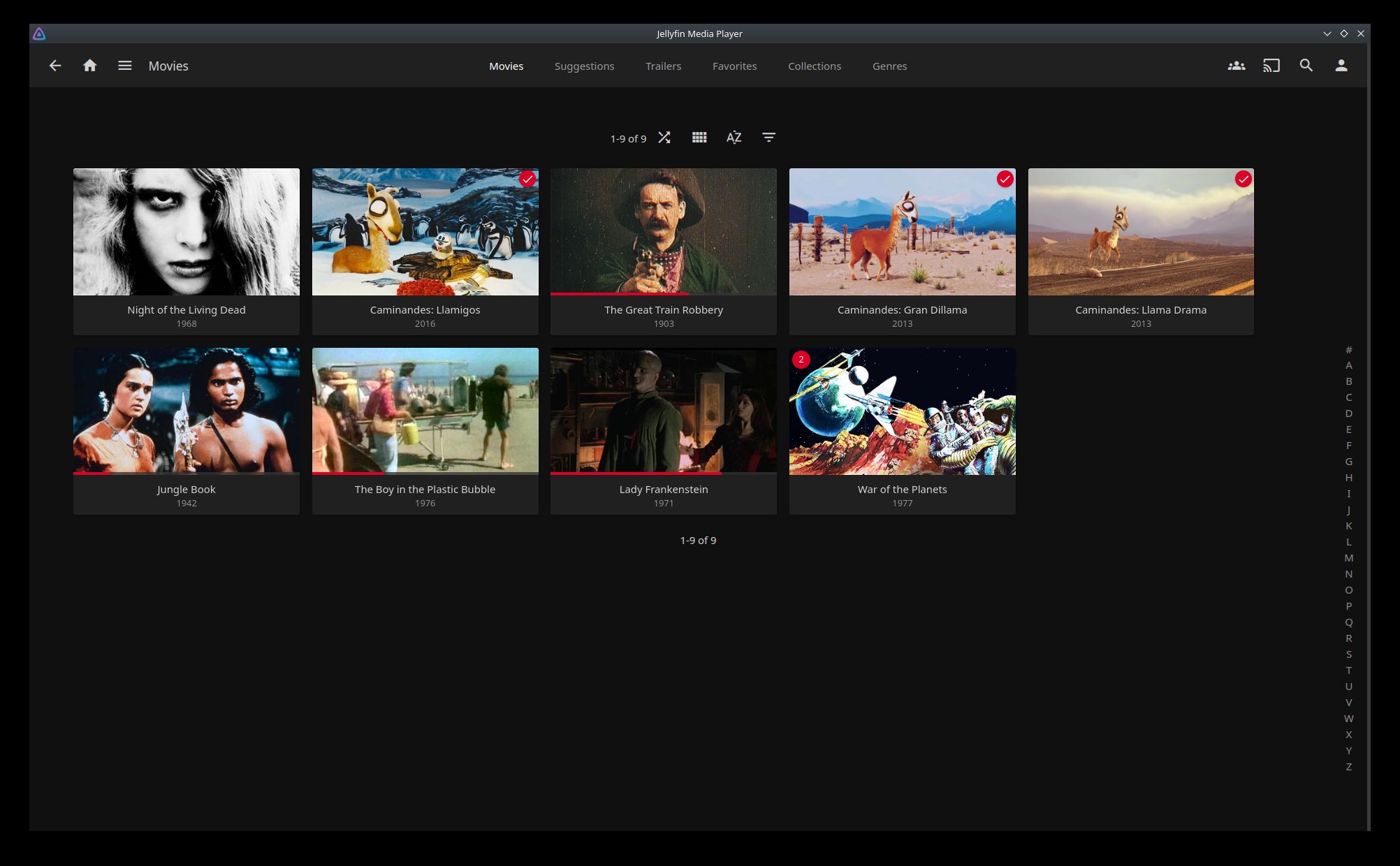Jump to letter A in alphabet picker
Viewport: 1400px width, 866px height.
(x=1348, y=365)
